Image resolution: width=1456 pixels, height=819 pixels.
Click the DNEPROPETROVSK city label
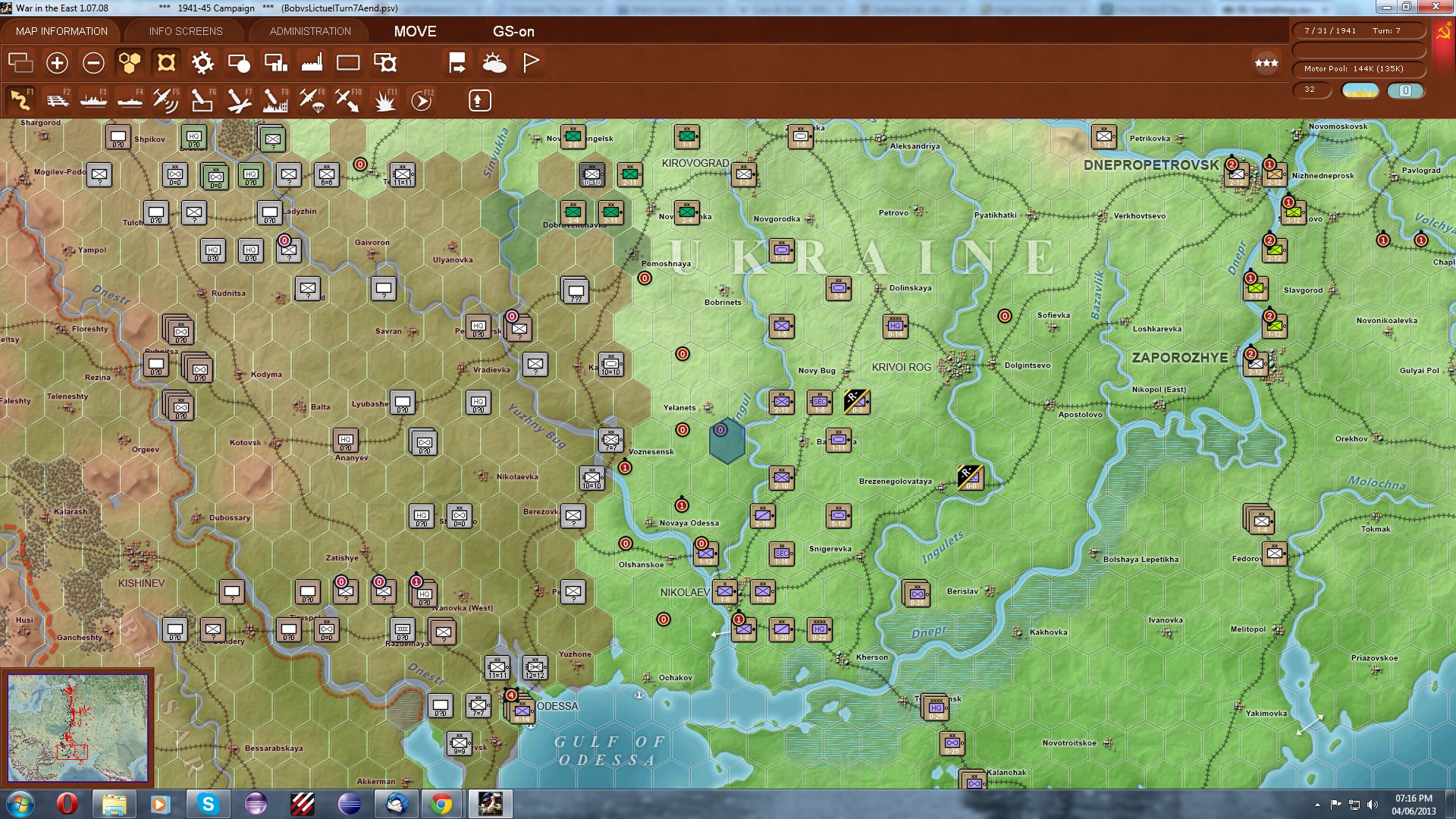pyautogui.click(x=1150, y=165)
